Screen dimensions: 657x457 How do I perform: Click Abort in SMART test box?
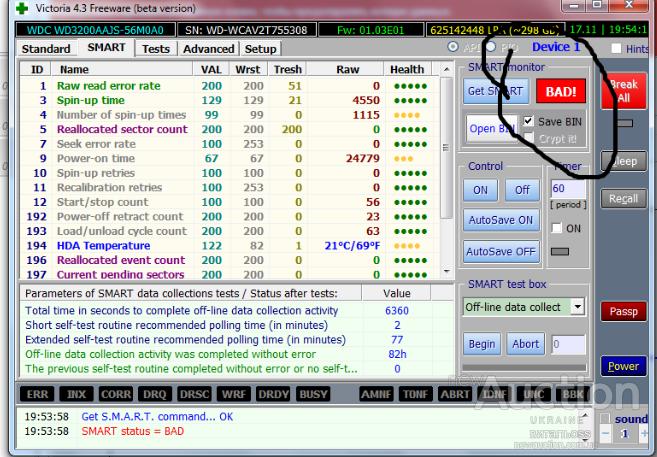click(x=525, y=344)
